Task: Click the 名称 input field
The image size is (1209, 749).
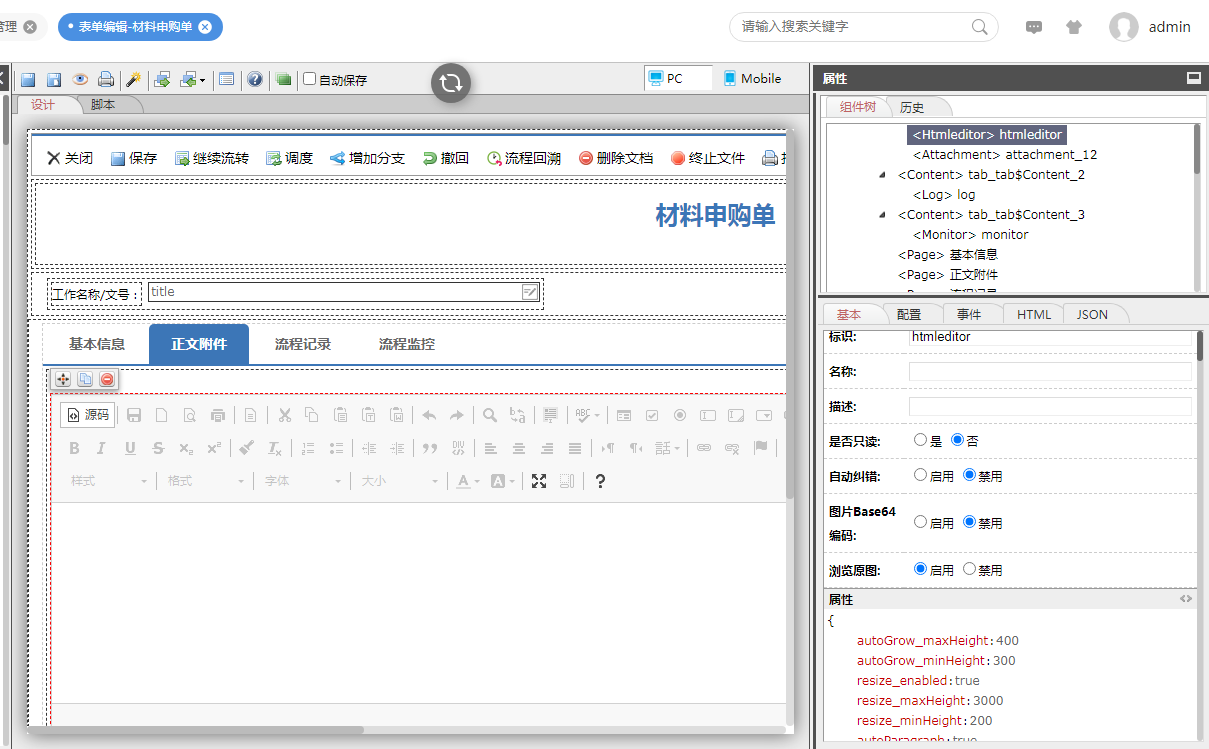Action: tap(1049, 372)
